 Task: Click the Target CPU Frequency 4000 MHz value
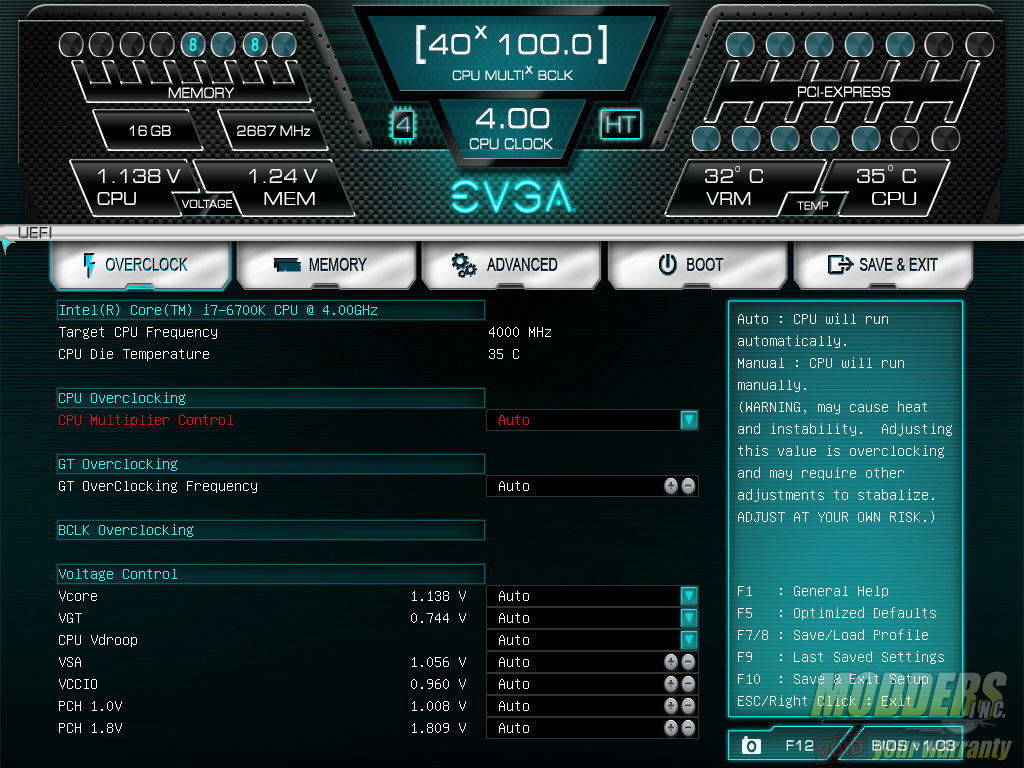click(x=520, y=332)
